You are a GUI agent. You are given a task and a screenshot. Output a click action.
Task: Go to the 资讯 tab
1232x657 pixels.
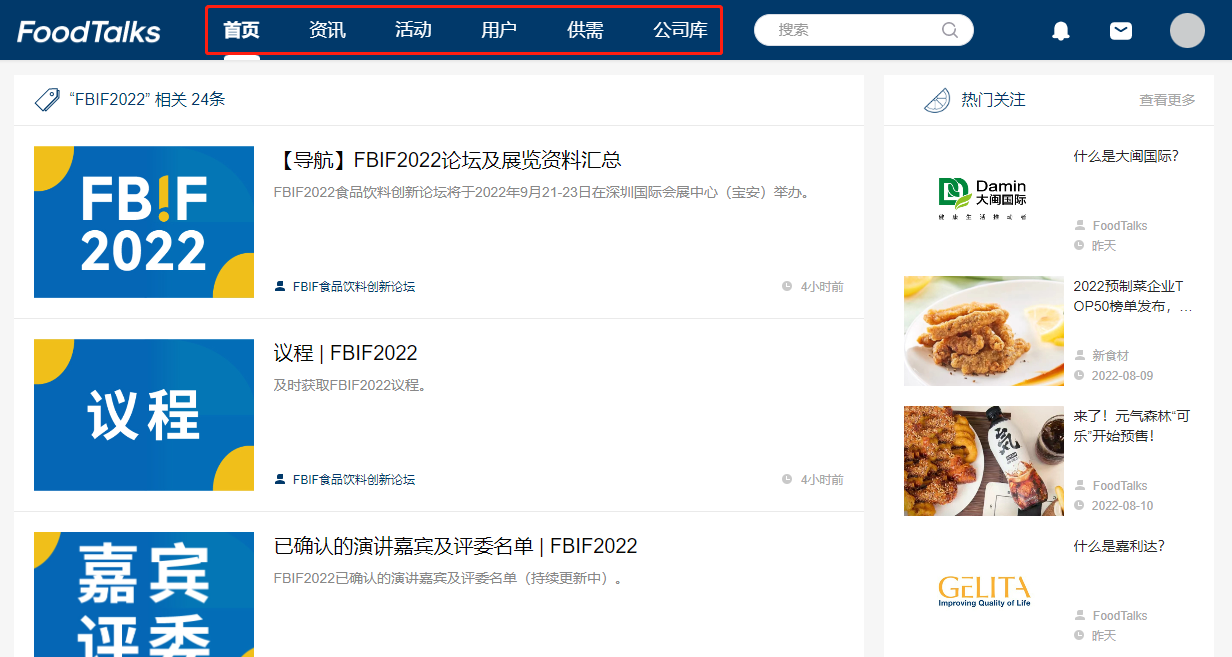[327, 30]
